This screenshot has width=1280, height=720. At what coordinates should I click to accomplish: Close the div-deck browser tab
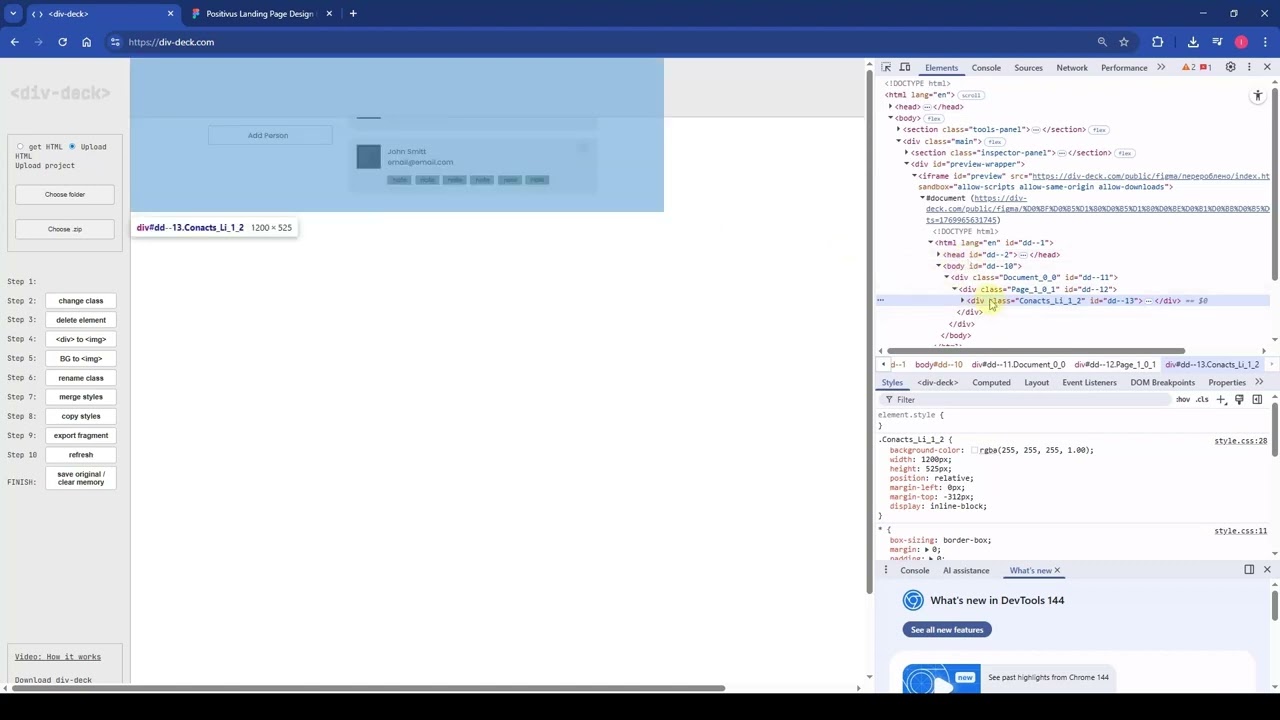coord(170,14)
